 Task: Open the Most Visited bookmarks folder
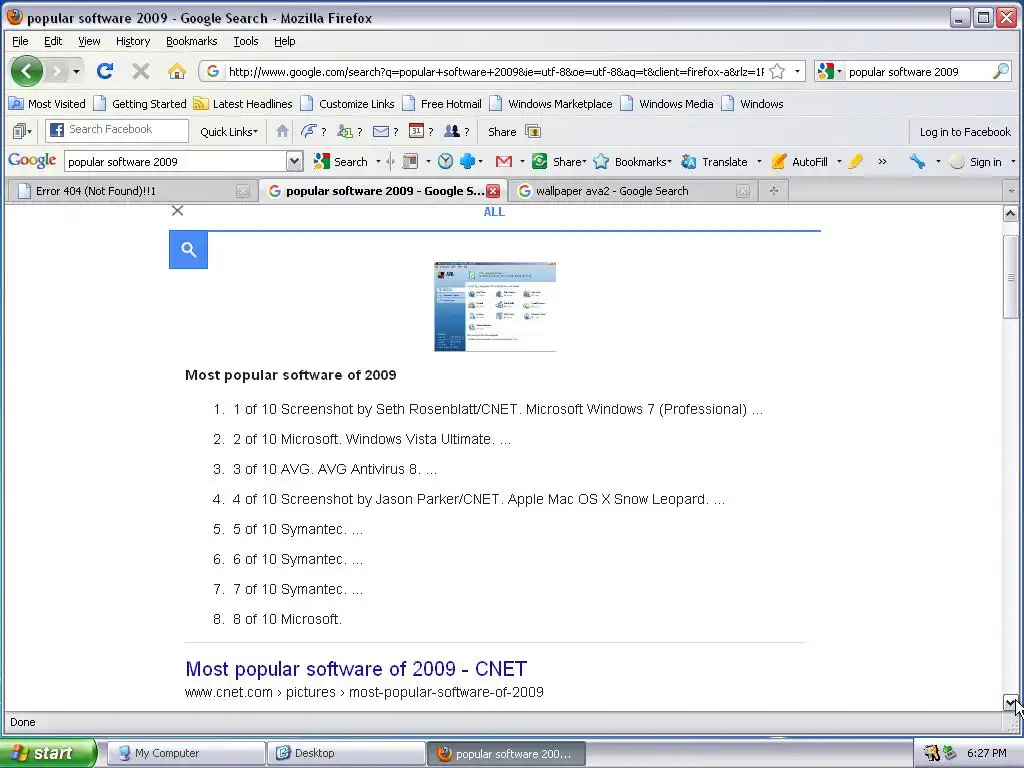pos(47,104)
